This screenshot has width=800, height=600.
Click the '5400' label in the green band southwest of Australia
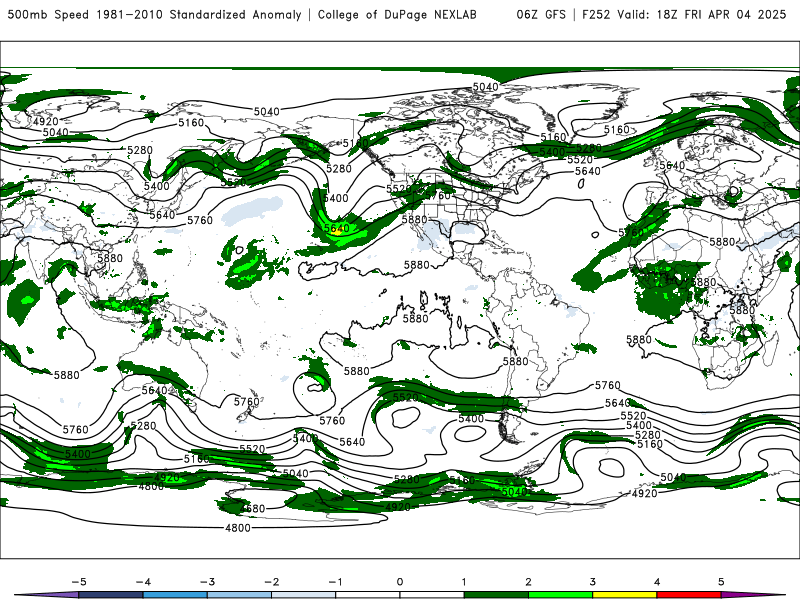(x=78, y=454)
